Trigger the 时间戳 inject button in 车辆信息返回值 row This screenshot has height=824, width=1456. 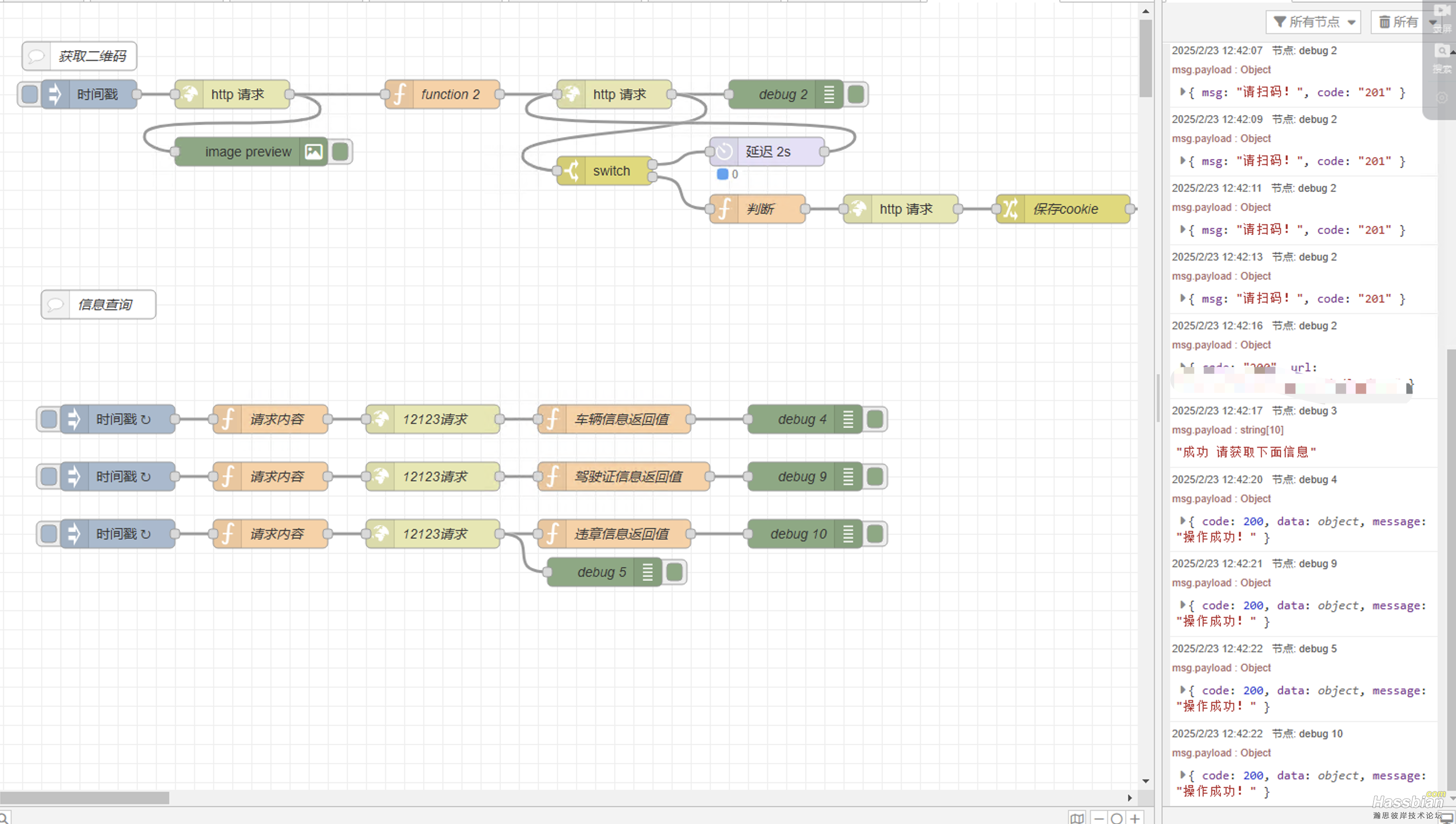pos(49,419)
